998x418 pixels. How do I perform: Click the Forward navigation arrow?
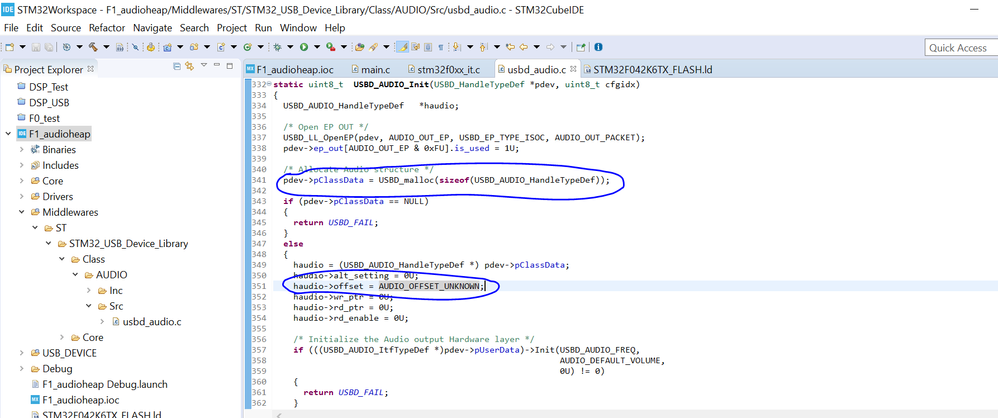pyautogui.click(x=550, y=47)
